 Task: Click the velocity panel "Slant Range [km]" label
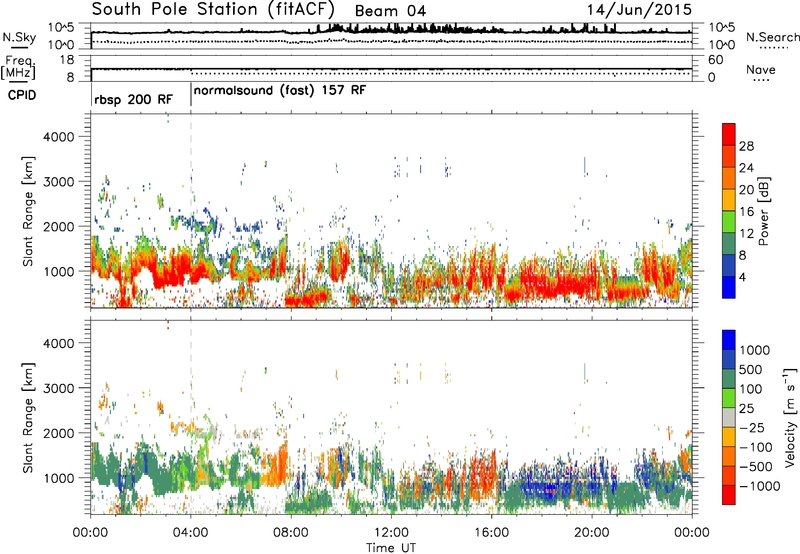point(28,418)
